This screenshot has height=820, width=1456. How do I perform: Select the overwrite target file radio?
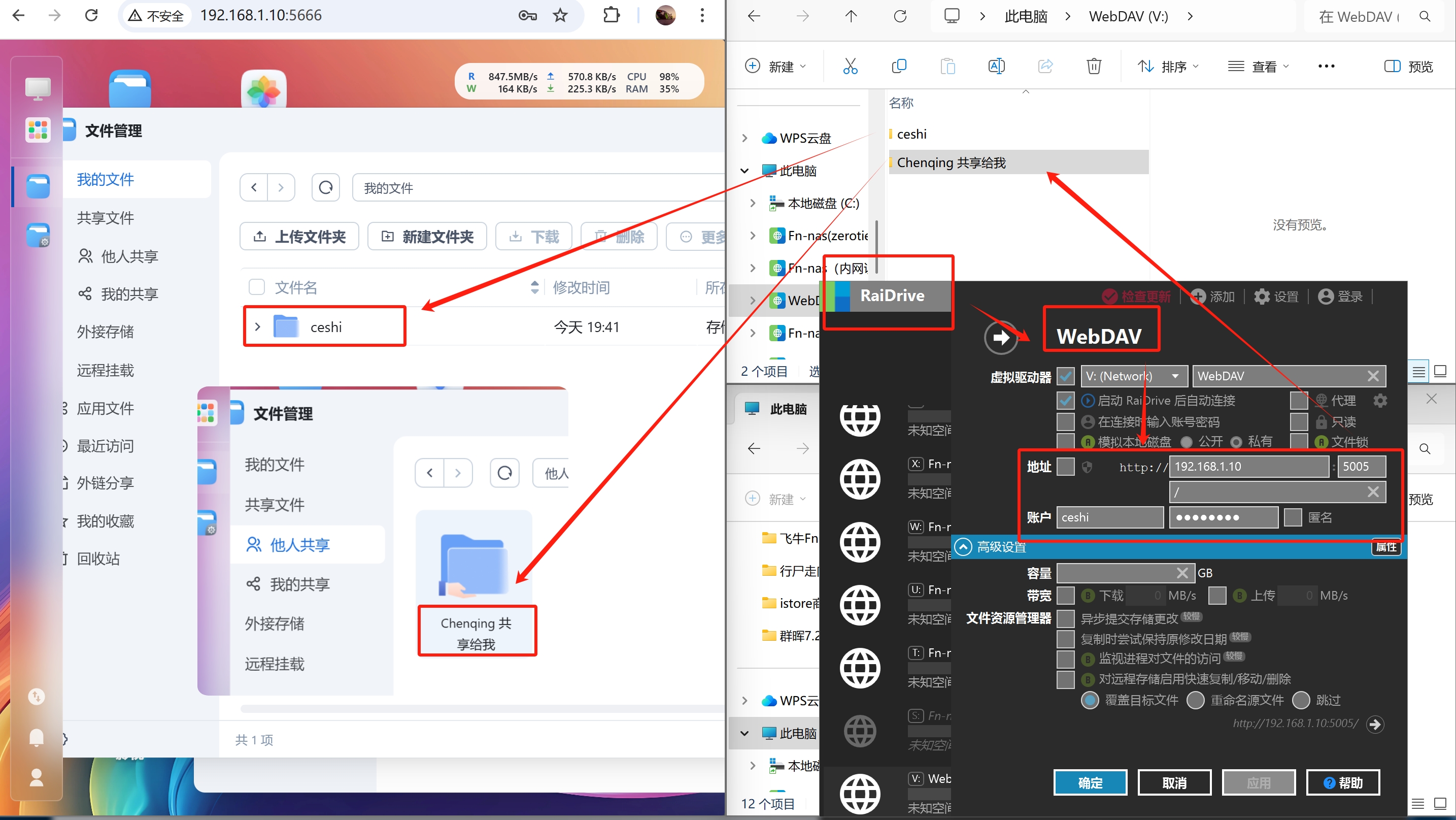(x=1090, y=700)
